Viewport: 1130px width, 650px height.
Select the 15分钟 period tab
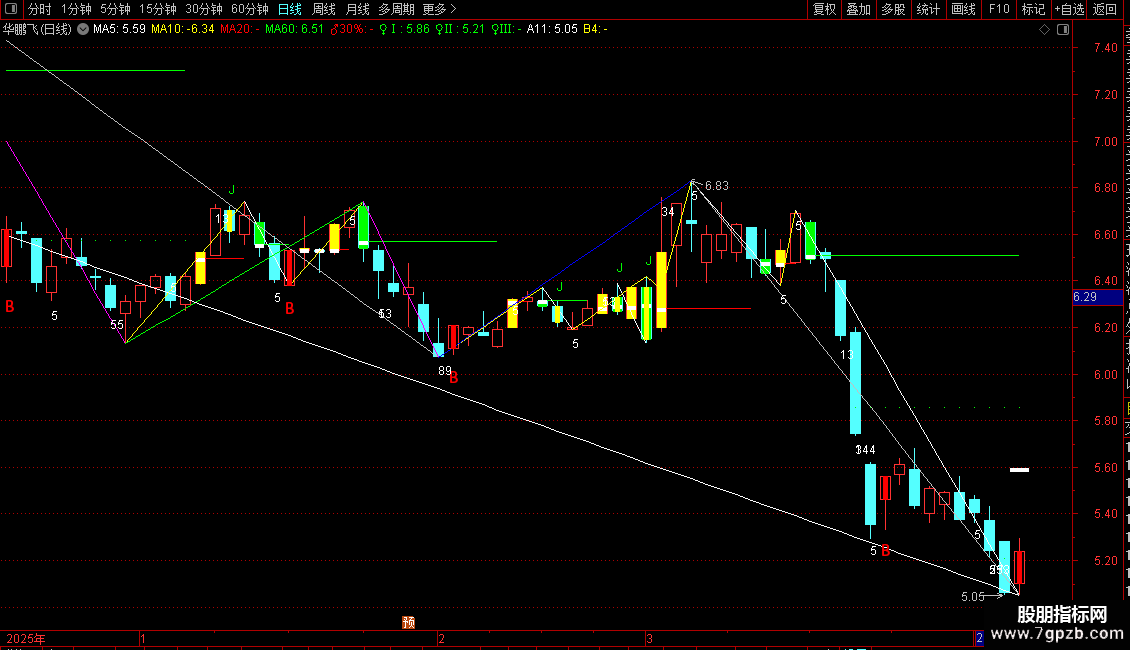pyautogui.click(x=157, y=9)
